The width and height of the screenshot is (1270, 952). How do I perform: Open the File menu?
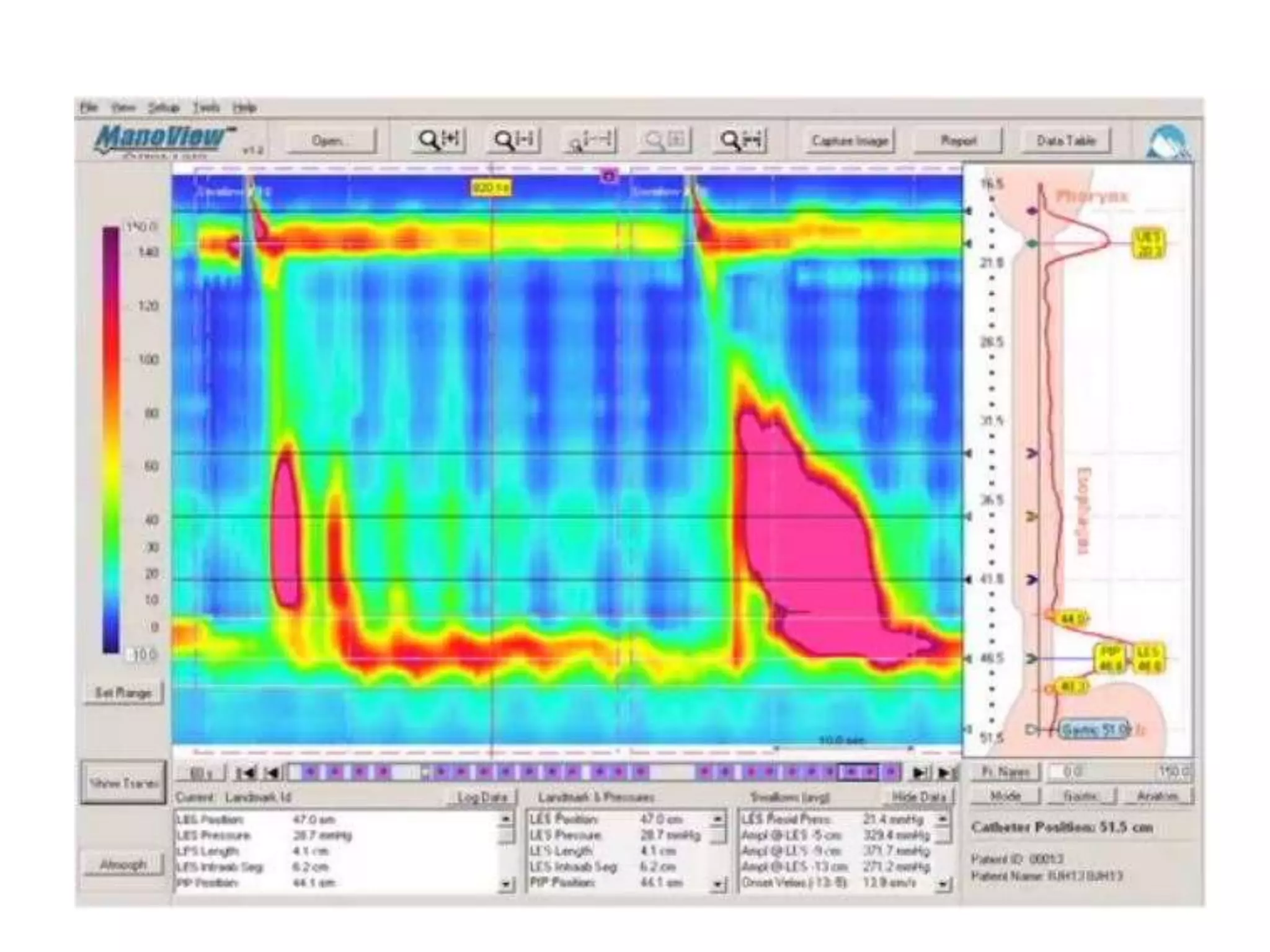pyautogui.click(x=89, y=108)
